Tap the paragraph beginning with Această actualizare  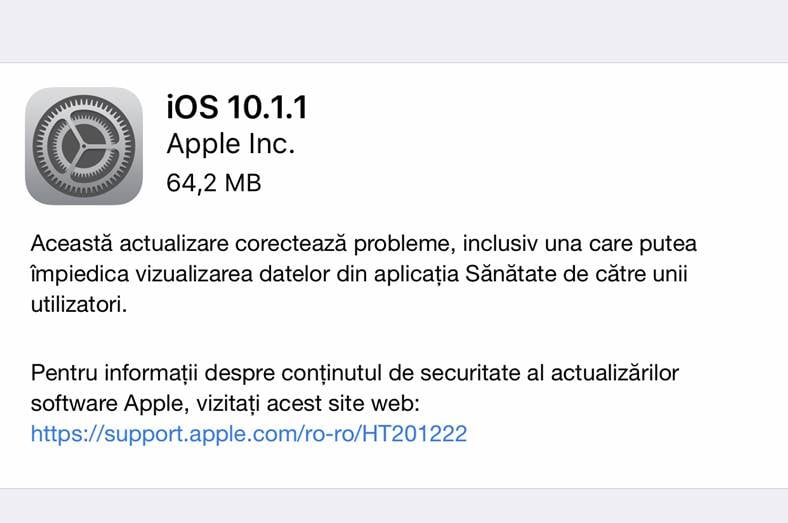click(x=364, y=274)
